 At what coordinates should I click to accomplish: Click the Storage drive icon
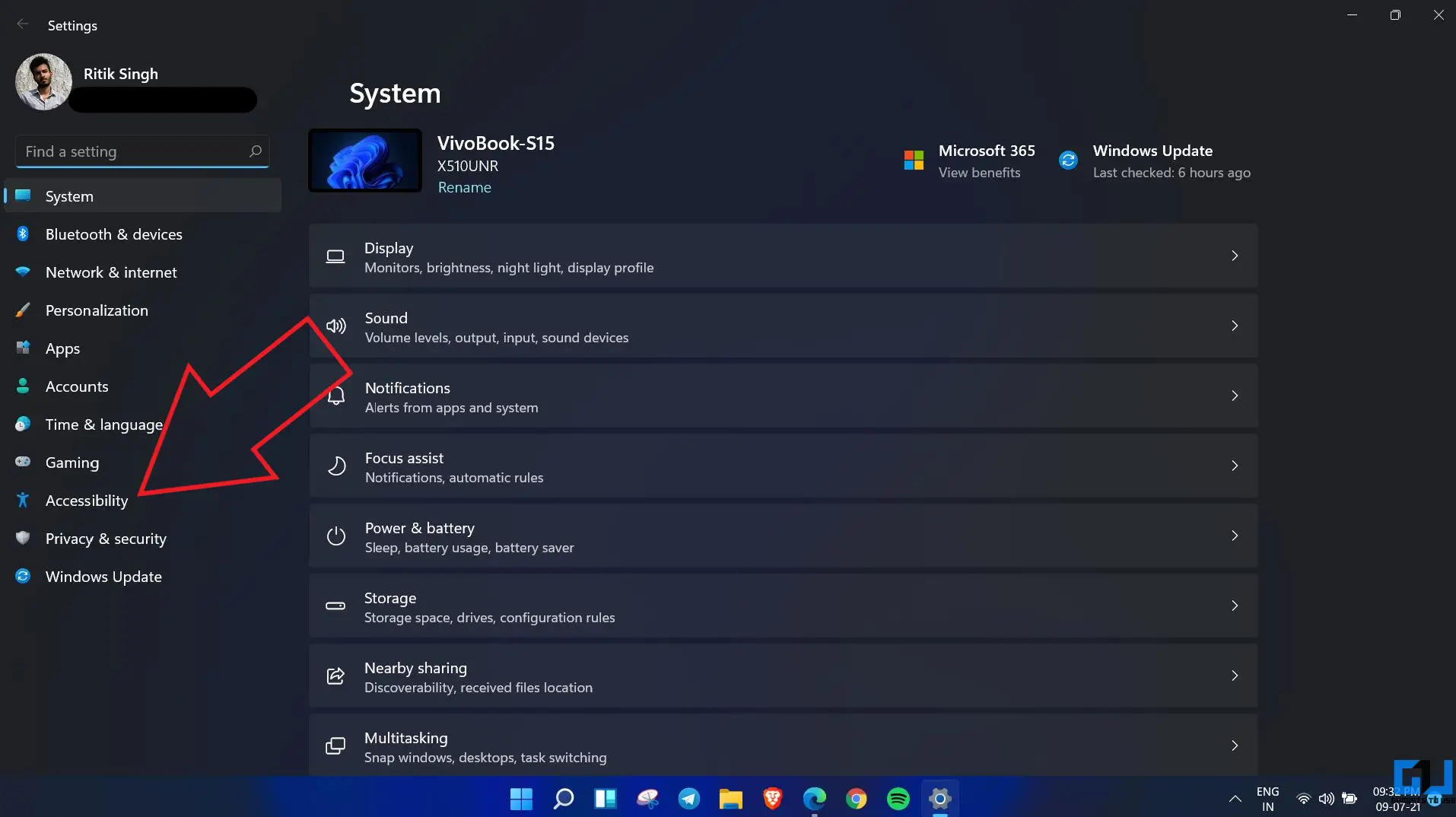(x=335, y=606)
